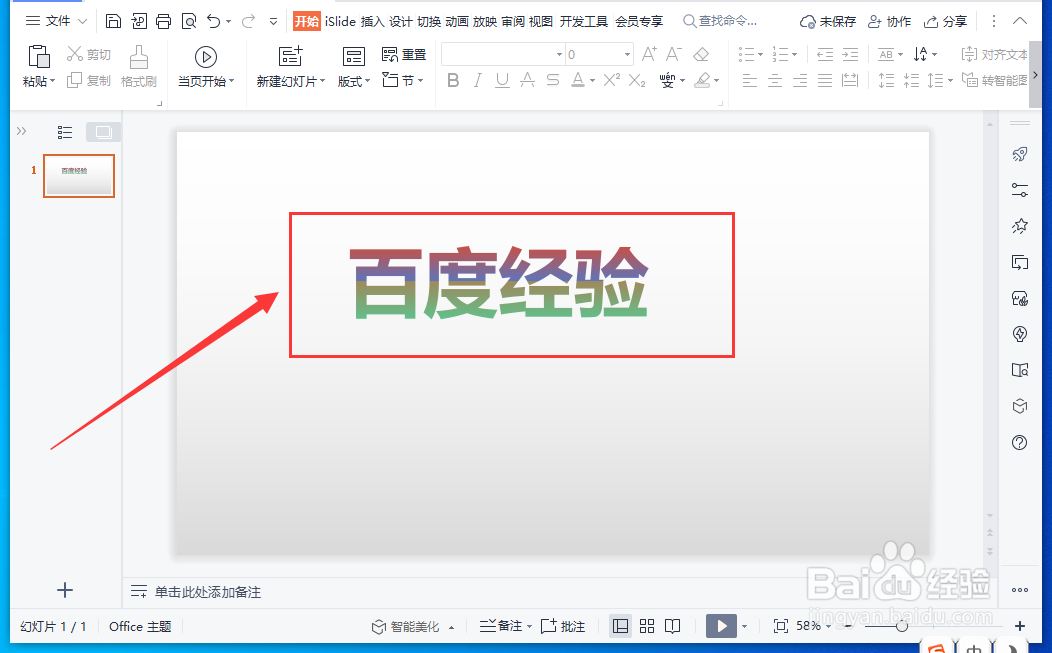Click the Redo arrow

248,21
